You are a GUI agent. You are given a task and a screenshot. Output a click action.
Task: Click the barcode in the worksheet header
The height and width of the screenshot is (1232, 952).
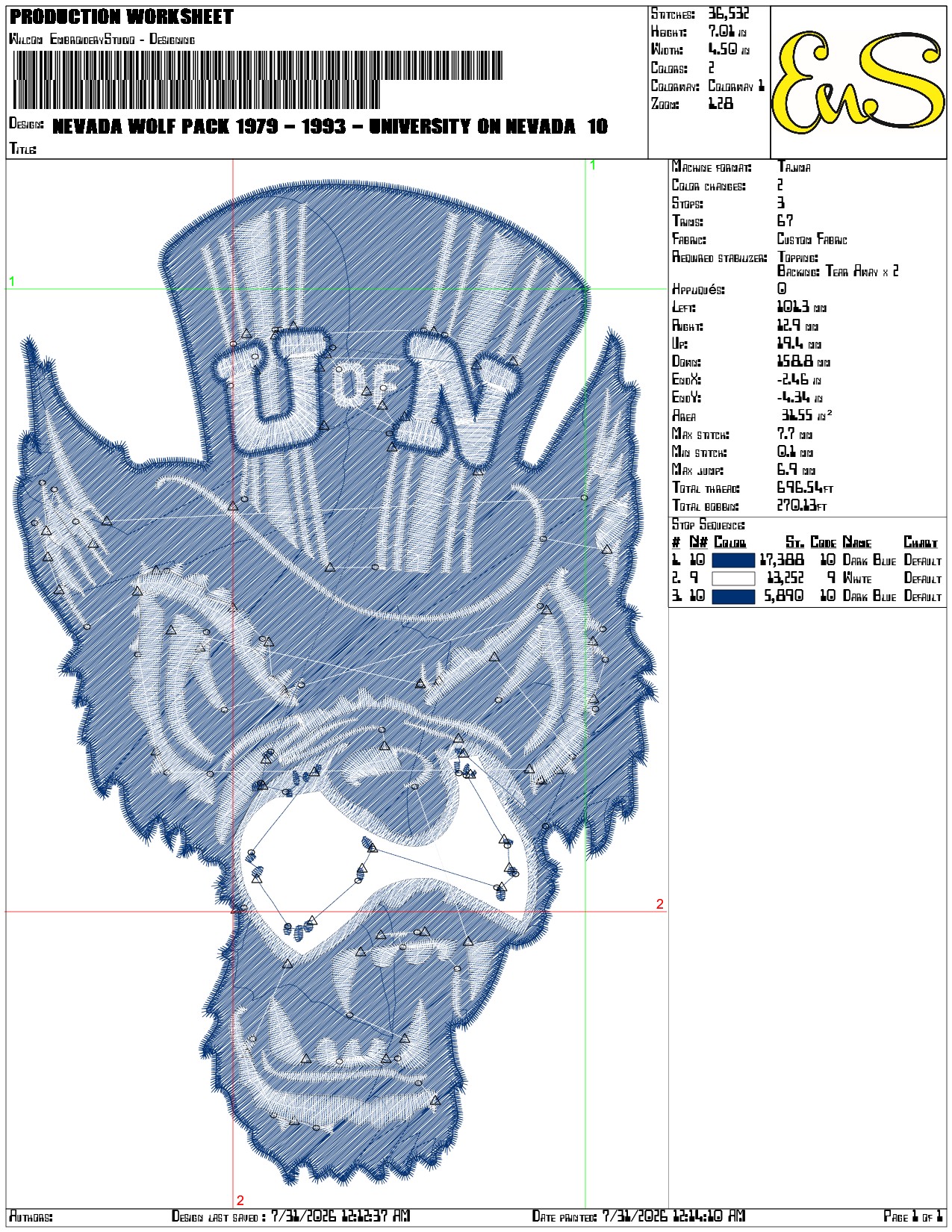[x=257, y=81]
